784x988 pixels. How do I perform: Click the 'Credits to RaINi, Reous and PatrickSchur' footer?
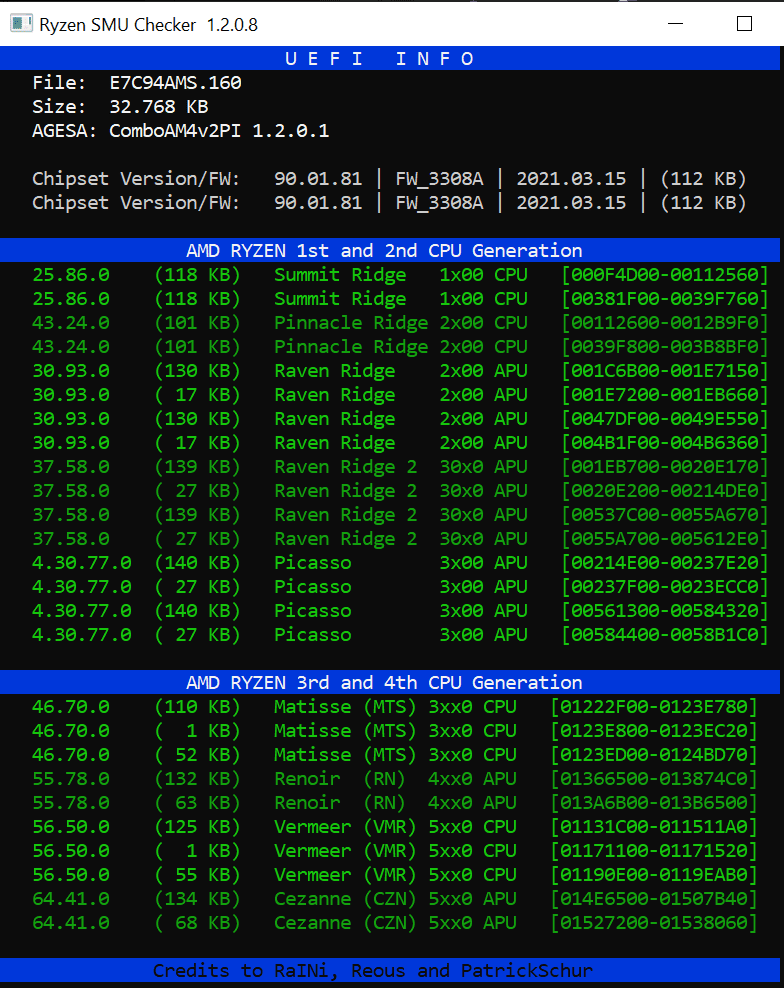[x=390, y=970]
